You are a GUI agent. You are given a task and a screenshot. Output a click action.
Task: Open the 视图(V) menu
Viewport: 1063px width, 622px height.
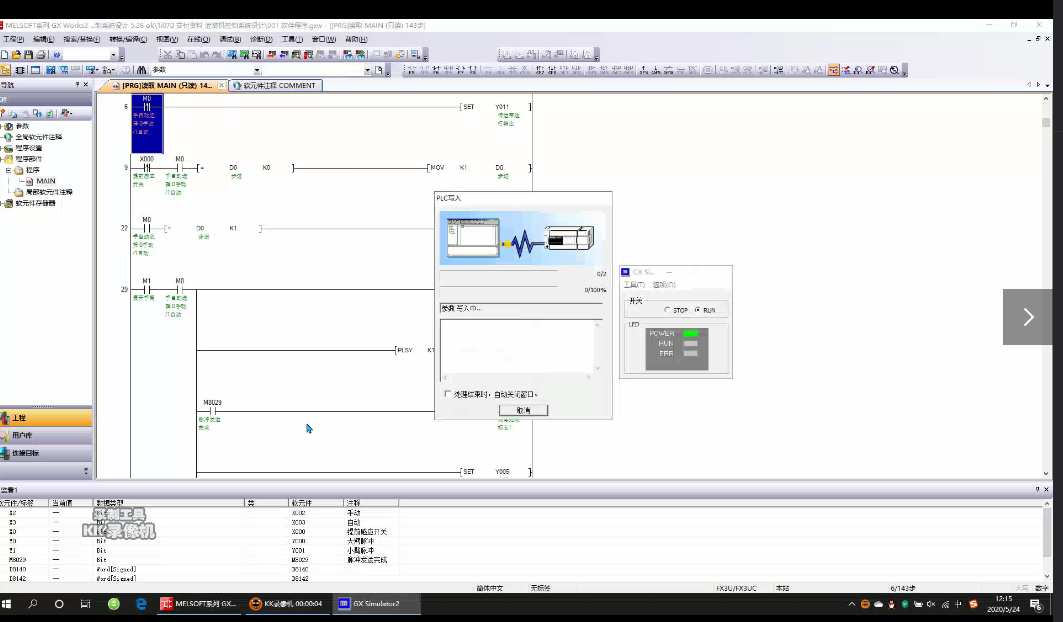click(x=167, y=39)
